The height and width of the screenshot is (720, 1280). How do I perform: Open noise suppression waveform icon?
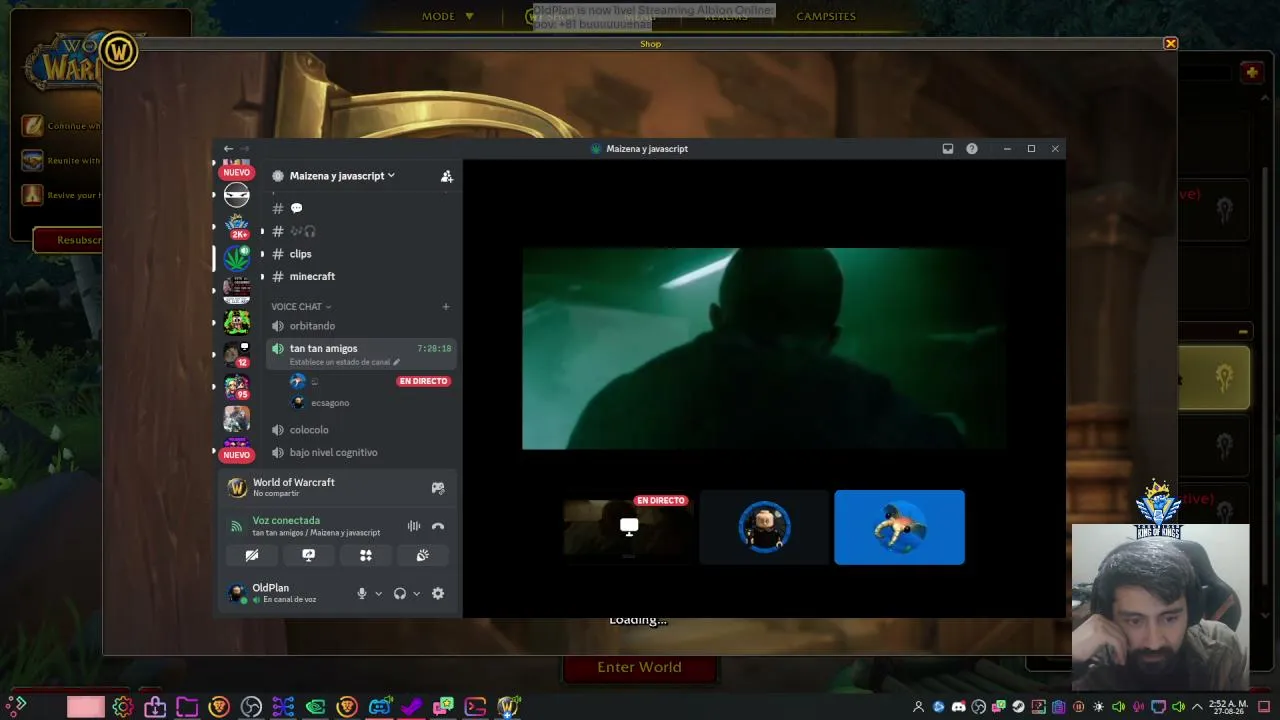(x=414, y=526)
